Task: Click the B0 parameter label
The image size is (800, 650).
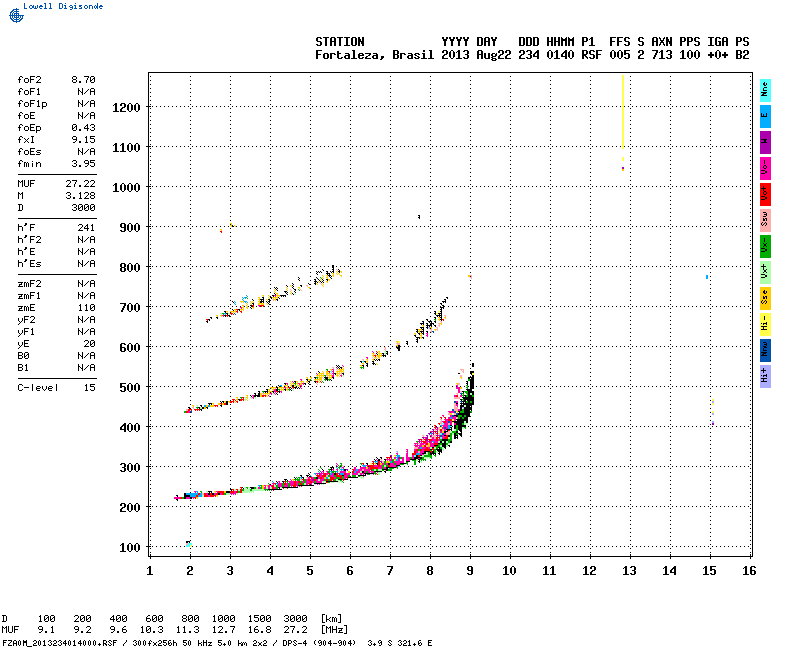Action: coord(23,356)
